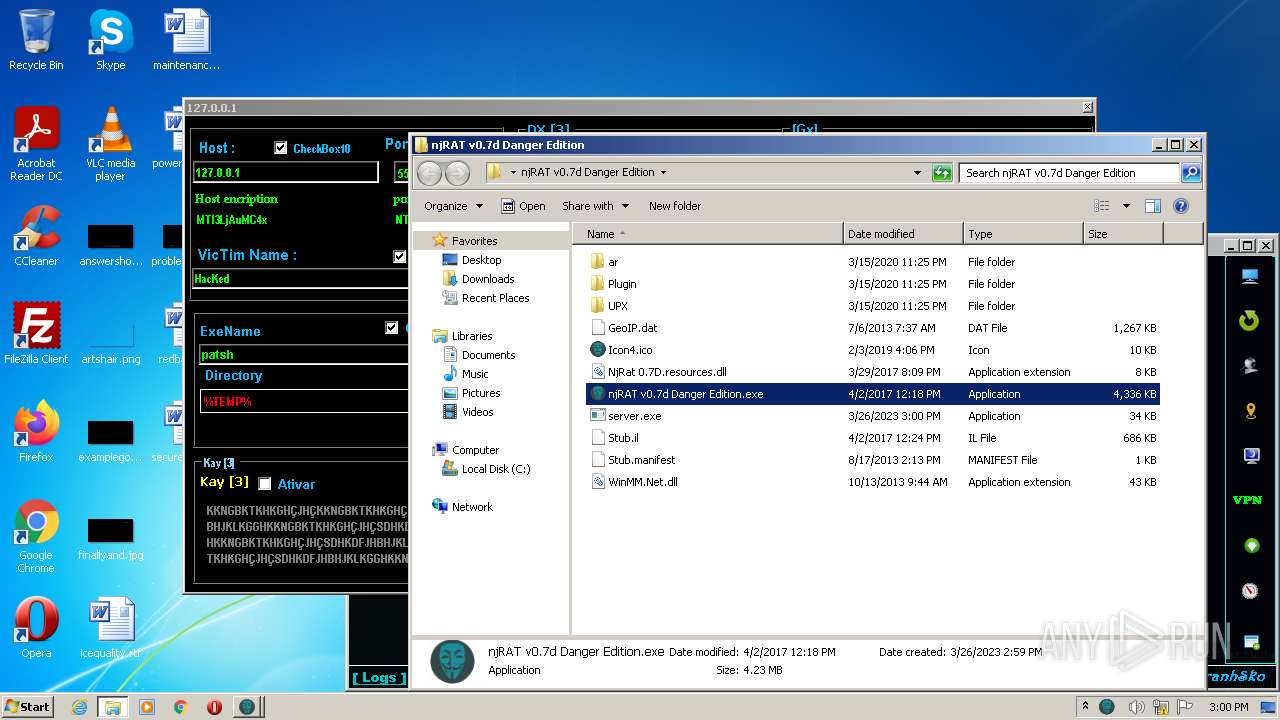The width and height of the screenshot is (1280, 720).
Task: Click the green circular refresh arrow icon
Action: [1249, 321]
